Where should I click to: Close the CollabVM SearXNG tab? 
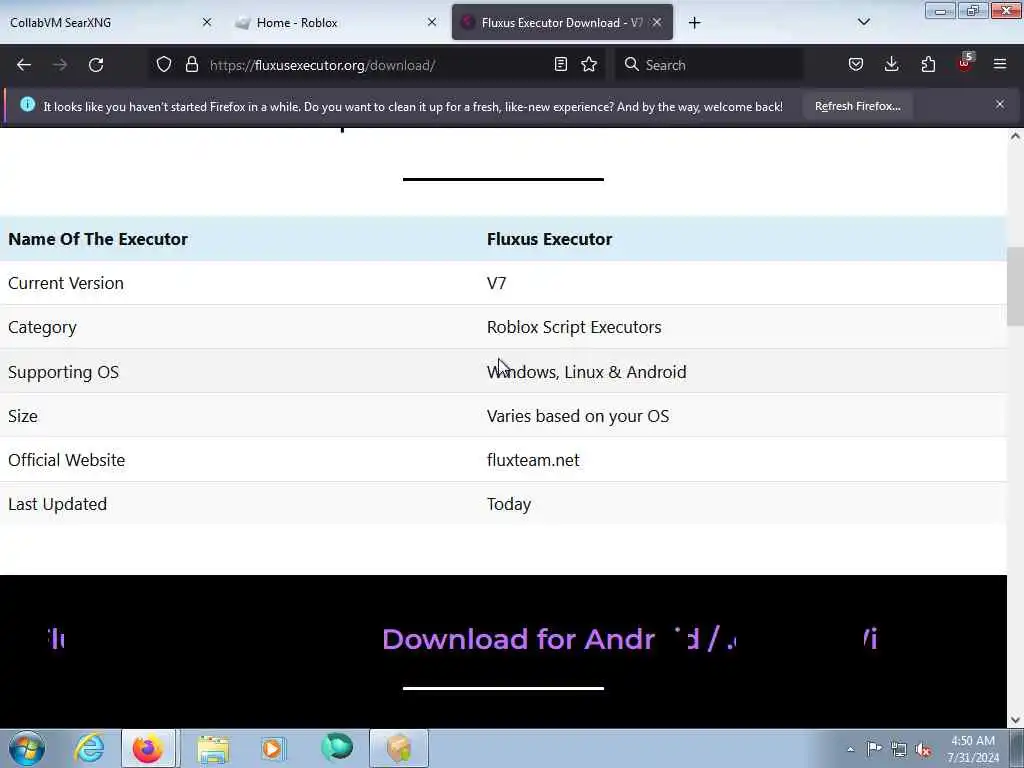coord(207,22)
